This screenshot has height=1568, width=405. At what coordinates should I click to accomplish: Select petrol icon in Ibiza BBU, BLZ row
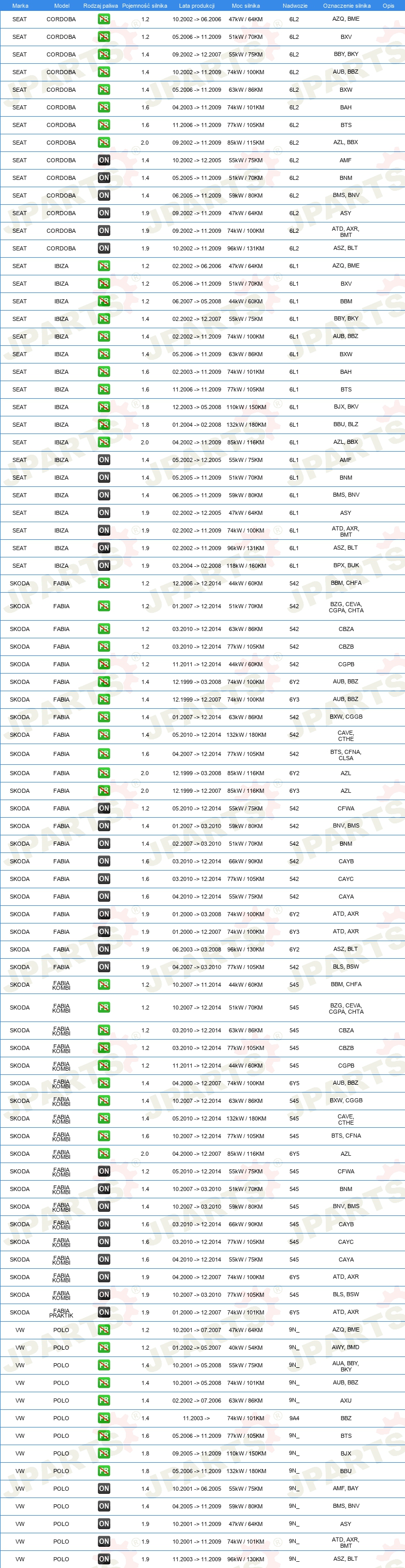(x=104, y=425)
